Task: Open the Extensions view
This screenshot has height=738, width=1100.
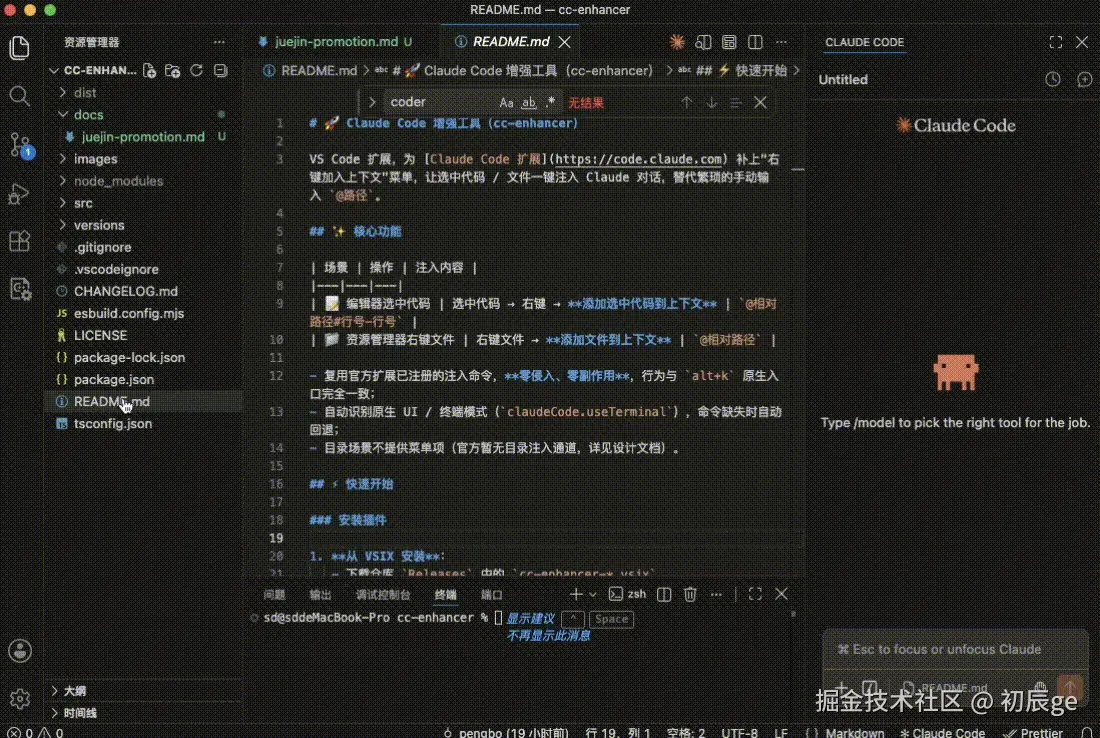Action: 20,241
